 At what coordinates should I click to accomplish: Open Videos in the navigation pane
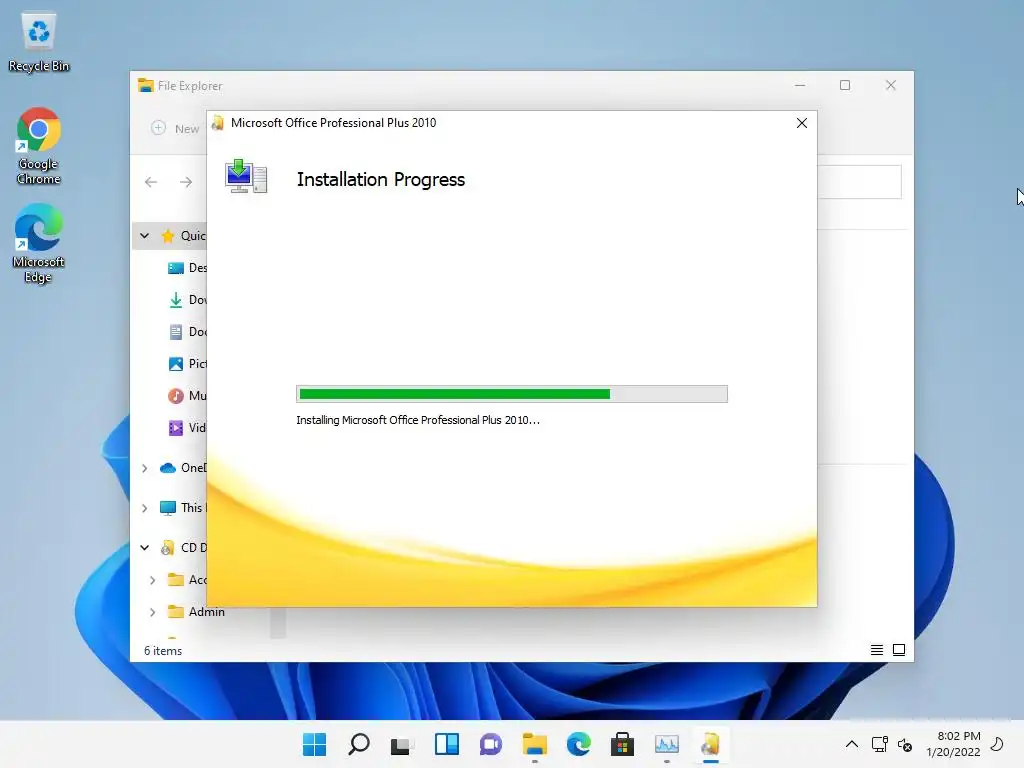tap(187, 428)
